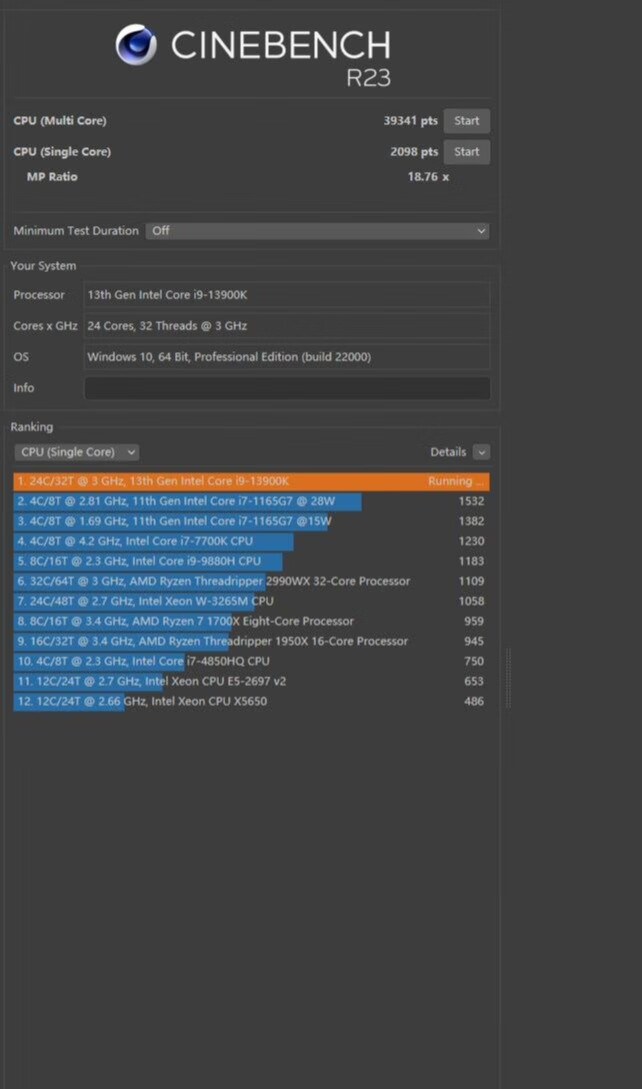Click the OS field showing Windows 10

point(287,357)
